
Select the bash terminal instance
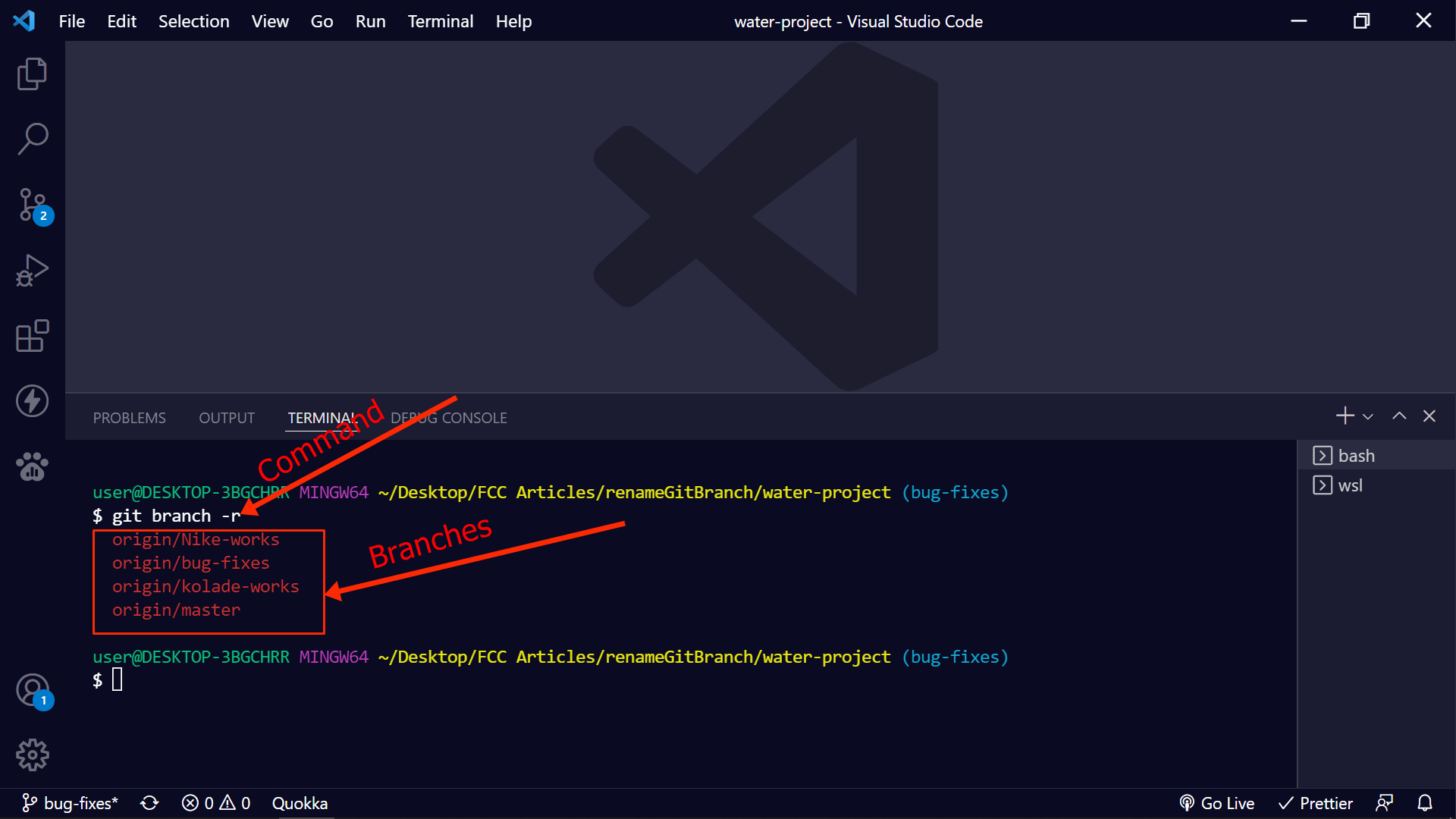pos(1376,455)
